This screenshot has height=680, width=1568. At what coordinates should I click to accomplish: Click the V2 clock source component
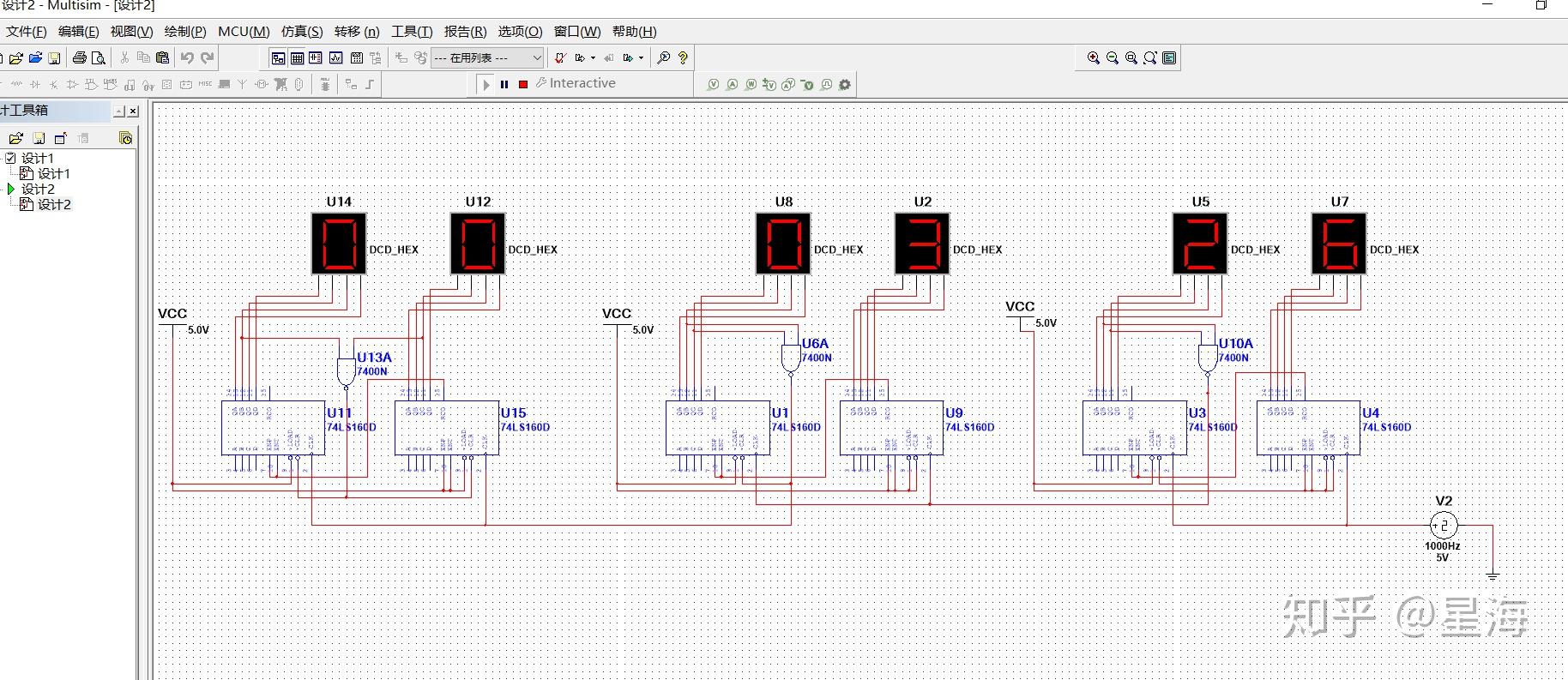coord(1444,526)
